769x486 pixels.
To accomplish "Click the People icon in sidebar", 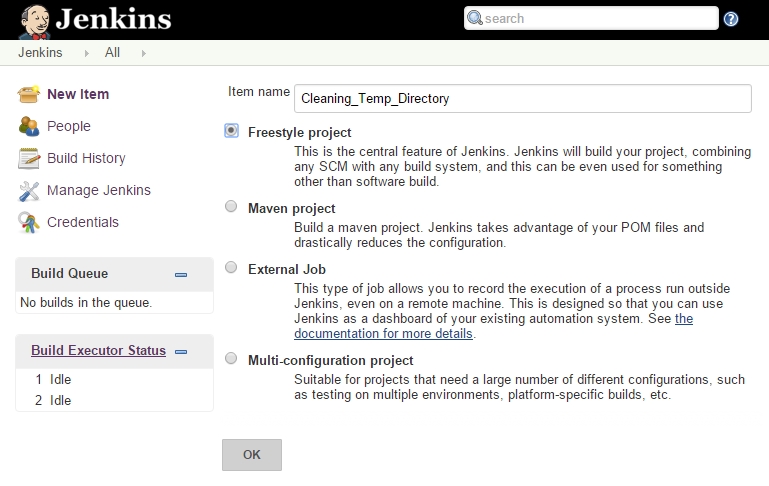I will point(28,126).
